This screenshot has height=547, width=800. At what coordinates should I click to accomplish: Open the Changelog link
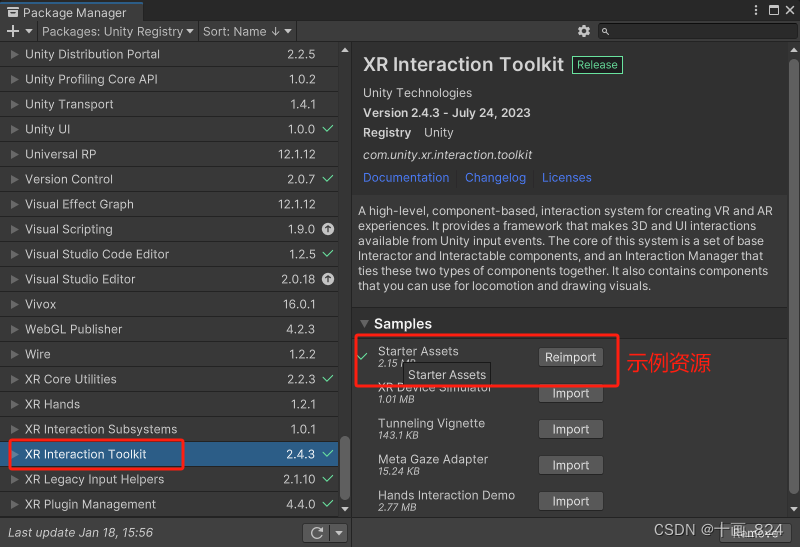click(x=495, y=178)
